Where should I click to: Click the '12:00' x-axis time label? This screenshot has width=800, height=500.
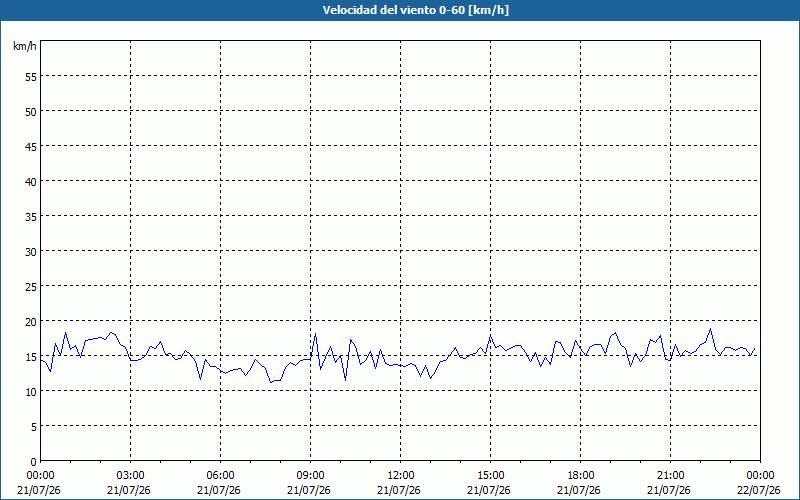401,476
